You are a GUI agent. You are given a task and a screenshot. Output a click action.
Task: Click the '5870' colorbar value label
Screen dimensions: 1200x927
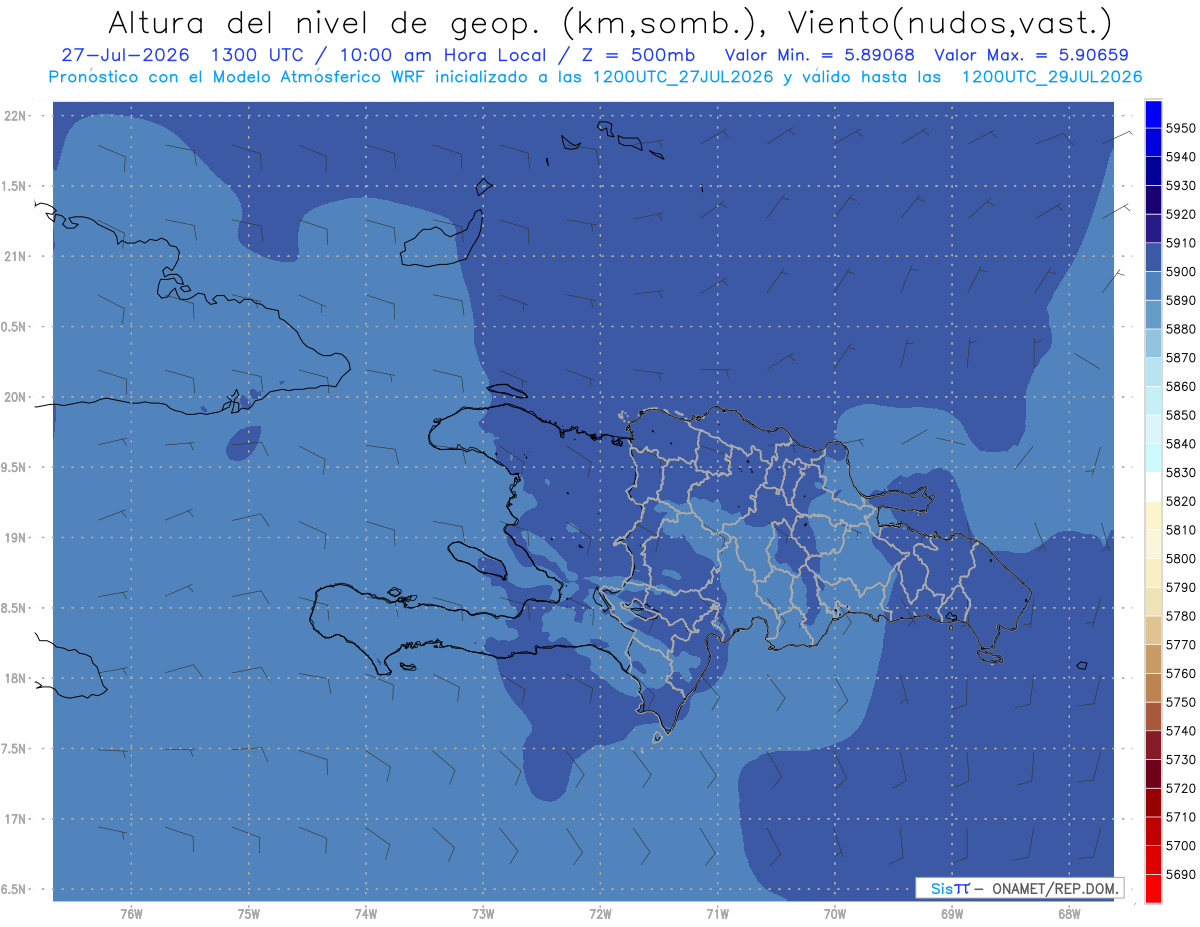1181,358
